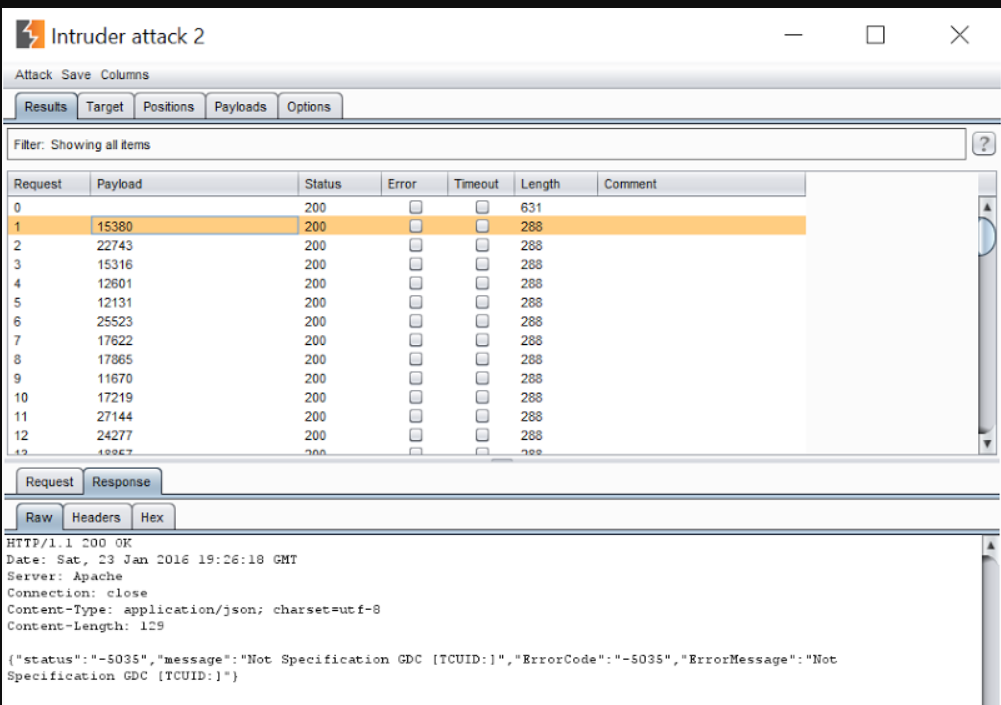The height and width of the screenshot is (705, 1001).
Task: Switch to the Payloads tab
Action: (241, 107)
